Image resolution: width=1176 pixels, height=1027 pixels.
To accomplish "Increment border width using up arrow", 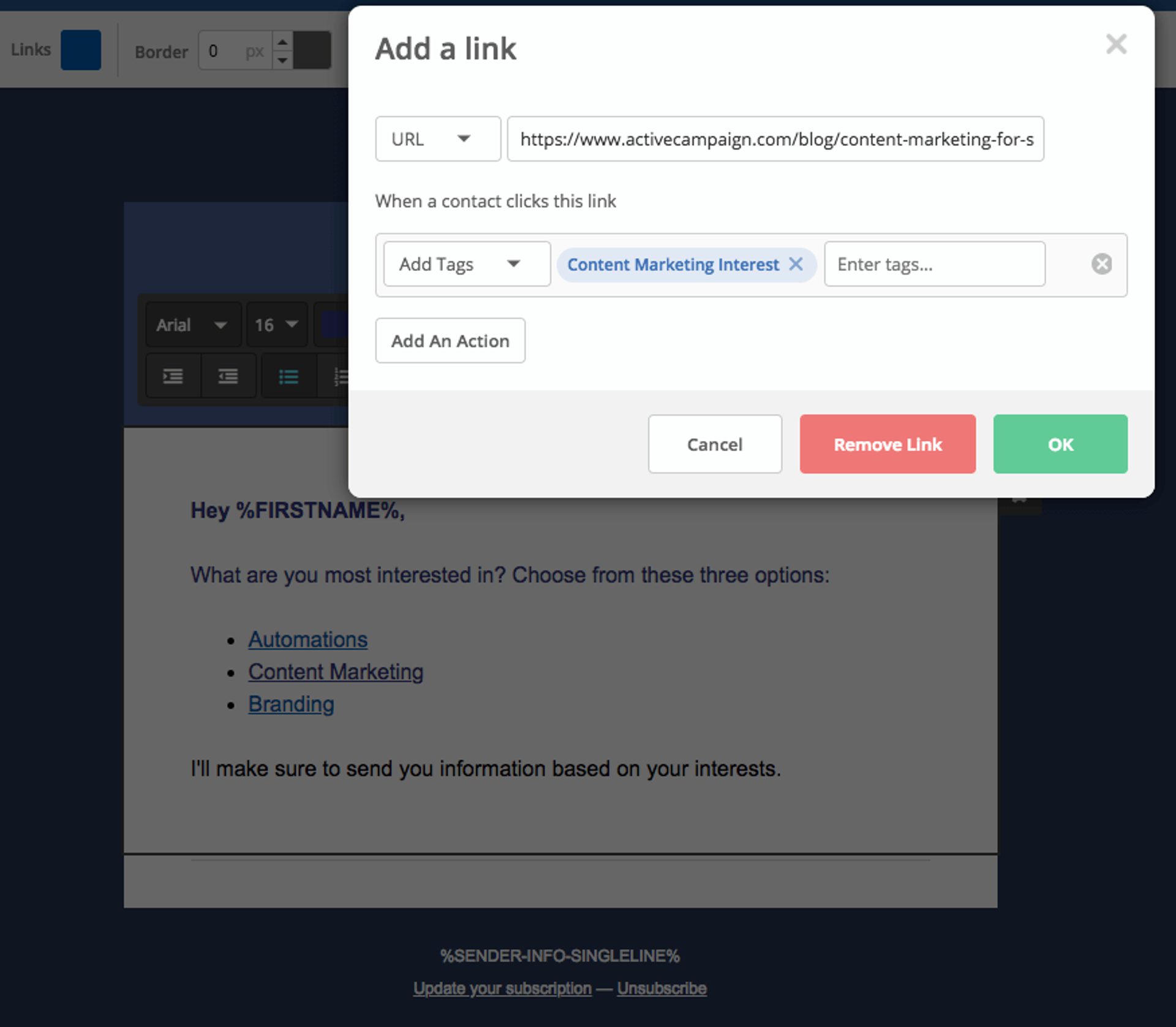I will [x=282, y=43].
